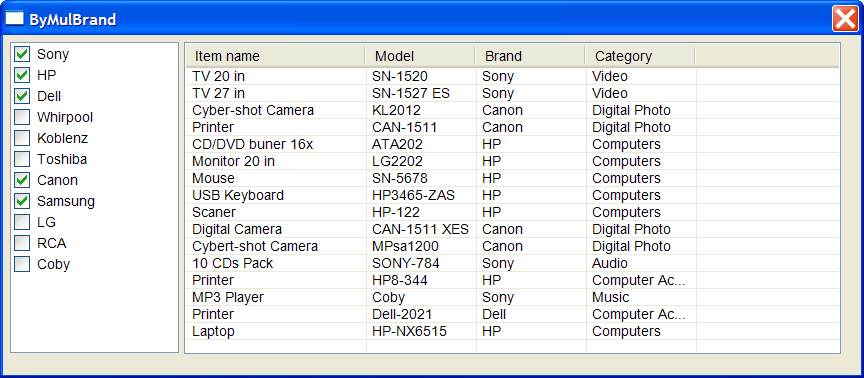Enable the RCA brand filter

22,243
